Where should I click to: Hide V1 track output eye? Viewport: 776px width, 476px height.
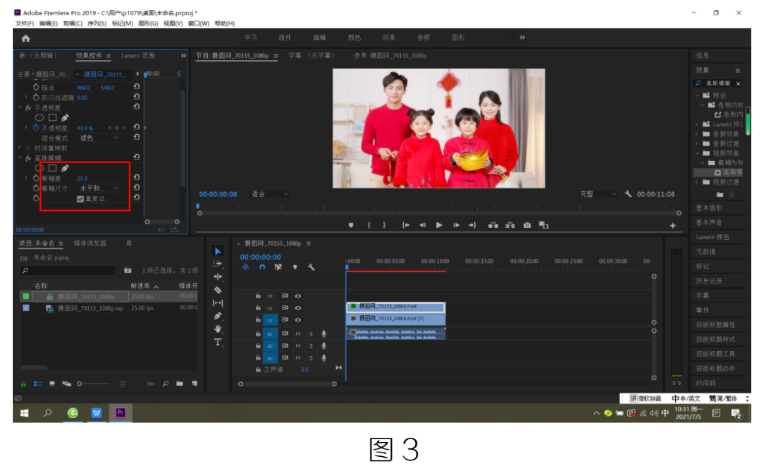298,320
